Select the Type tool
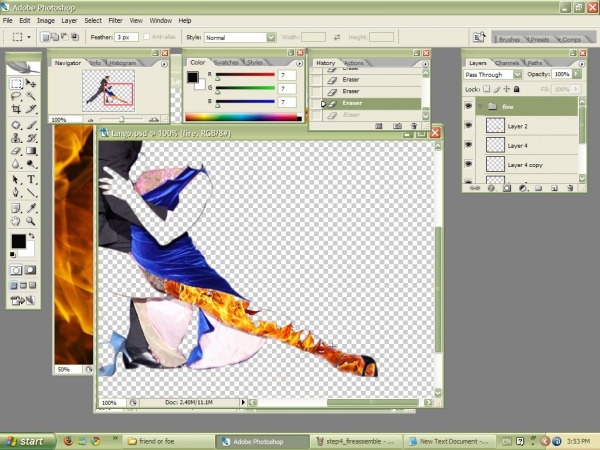Screen dimensions: 600x450 point(31,179)
